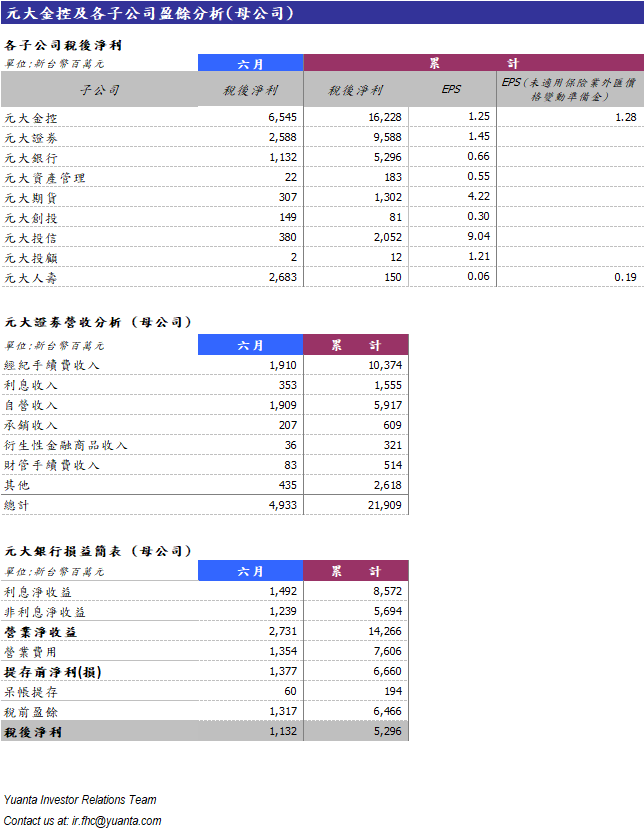The width and height of the screenshot is (644, 831).
Task: Select the 財管手續費收入 row label
Action: [x=52, y=465]
